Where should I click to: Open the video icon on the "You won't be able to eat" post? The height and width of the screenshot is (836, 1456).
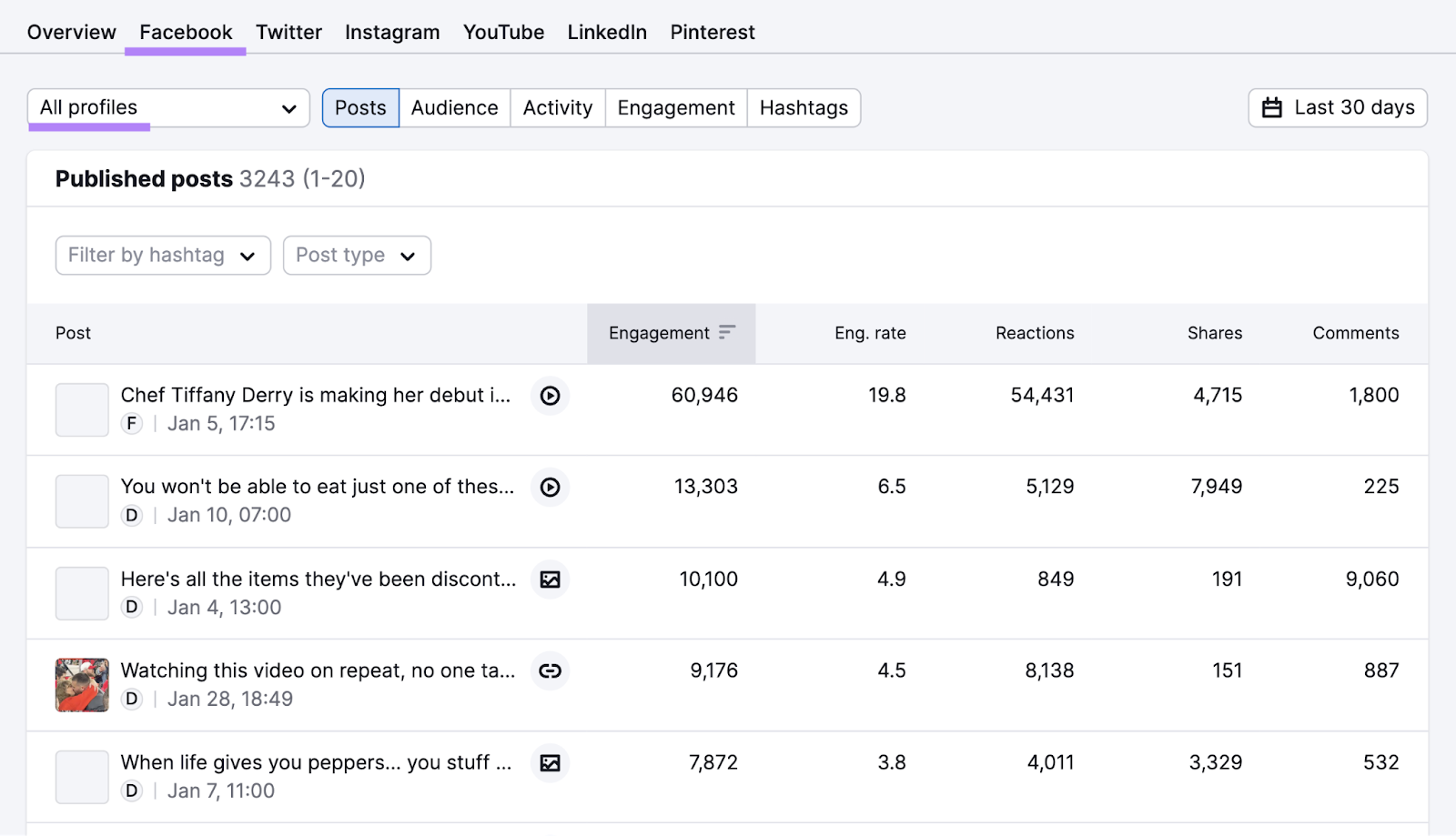(x=550, y=488)
